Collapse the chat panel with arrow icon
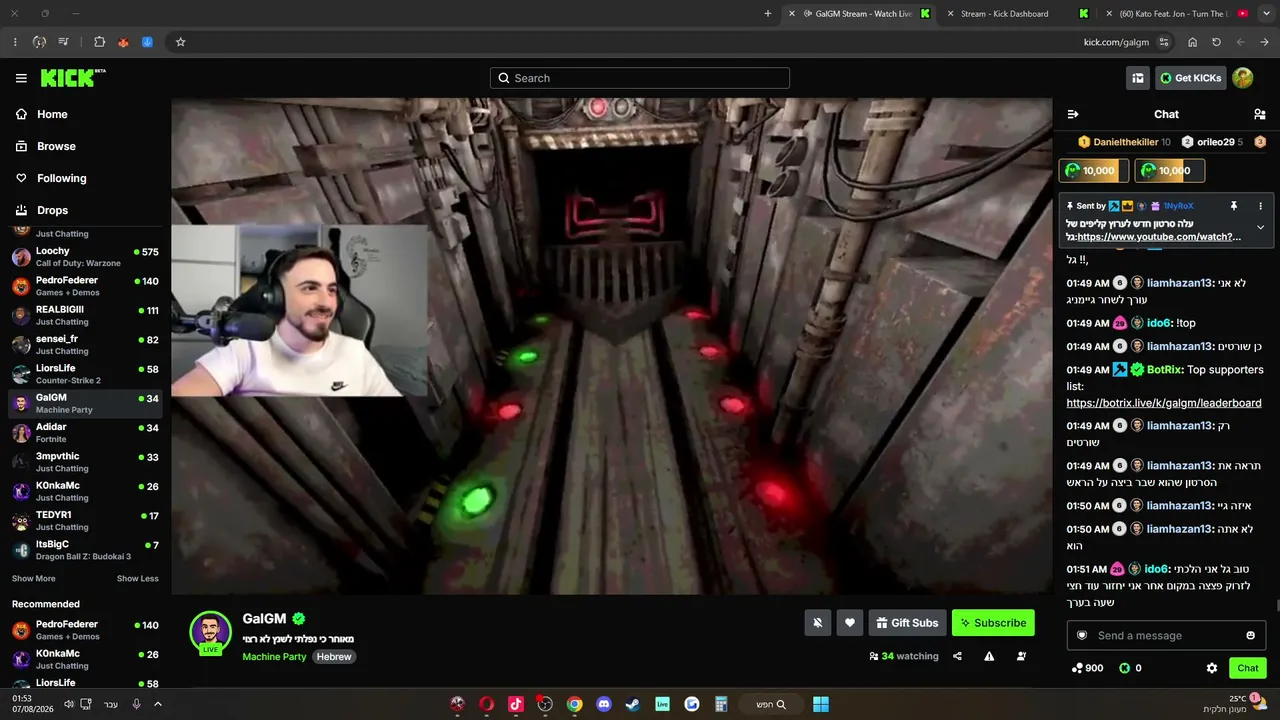This screenshot has height=720, width=1280. (1073, 114)
